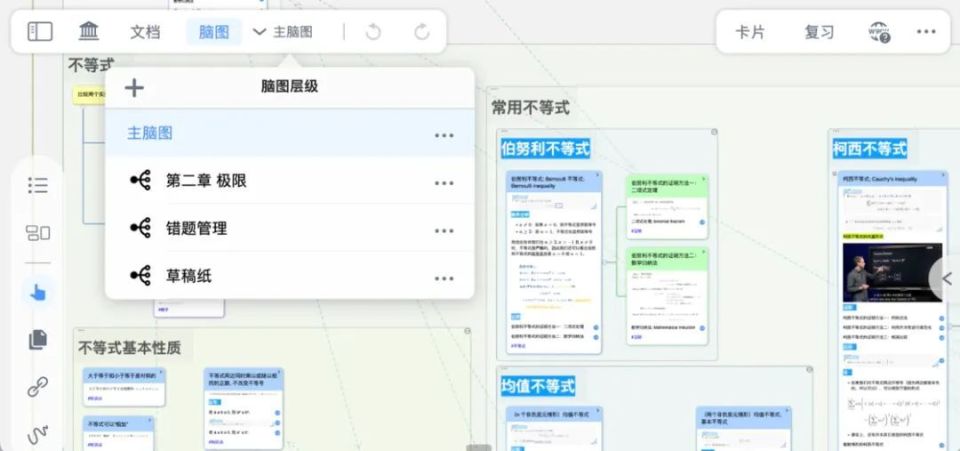Click the undo arrow
This screenshot has width=960, height=451.
click(x=373, y=32)
